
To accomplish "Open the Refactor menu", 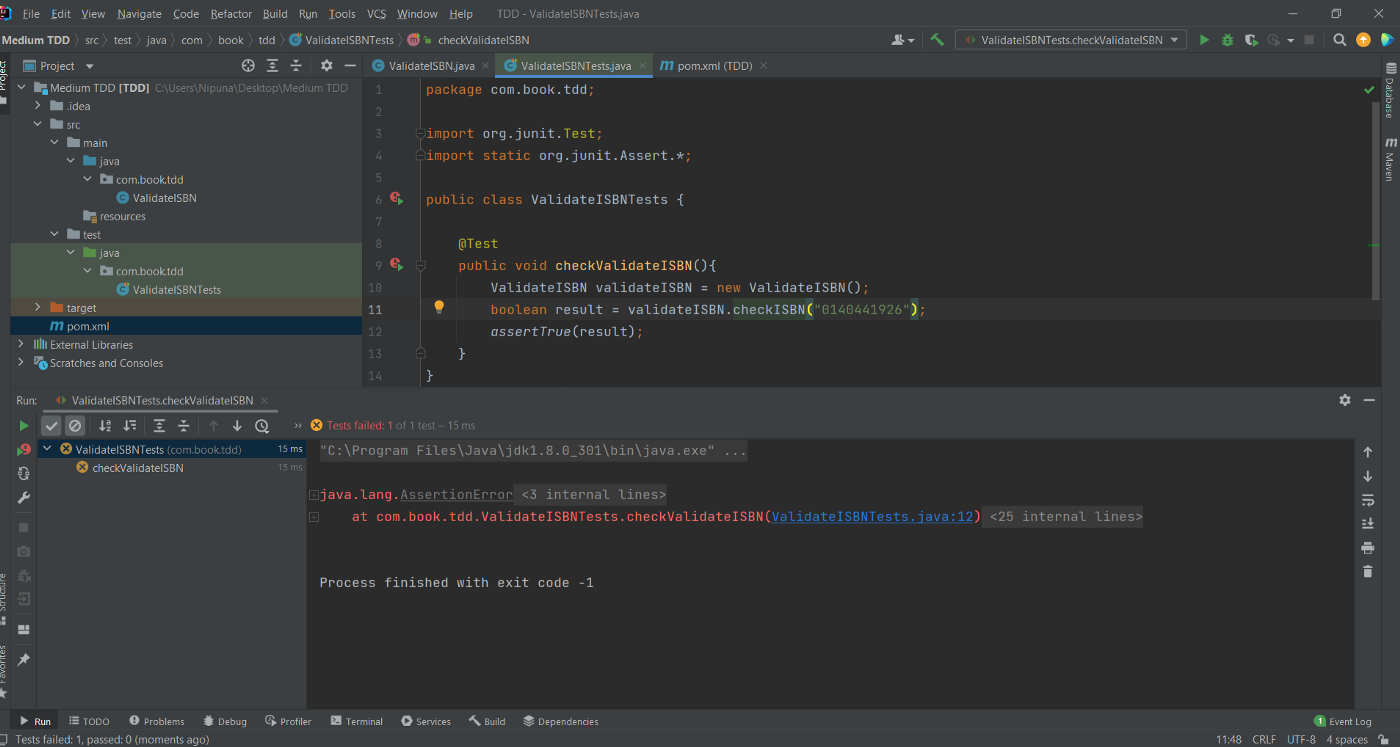I will (231, 14).
